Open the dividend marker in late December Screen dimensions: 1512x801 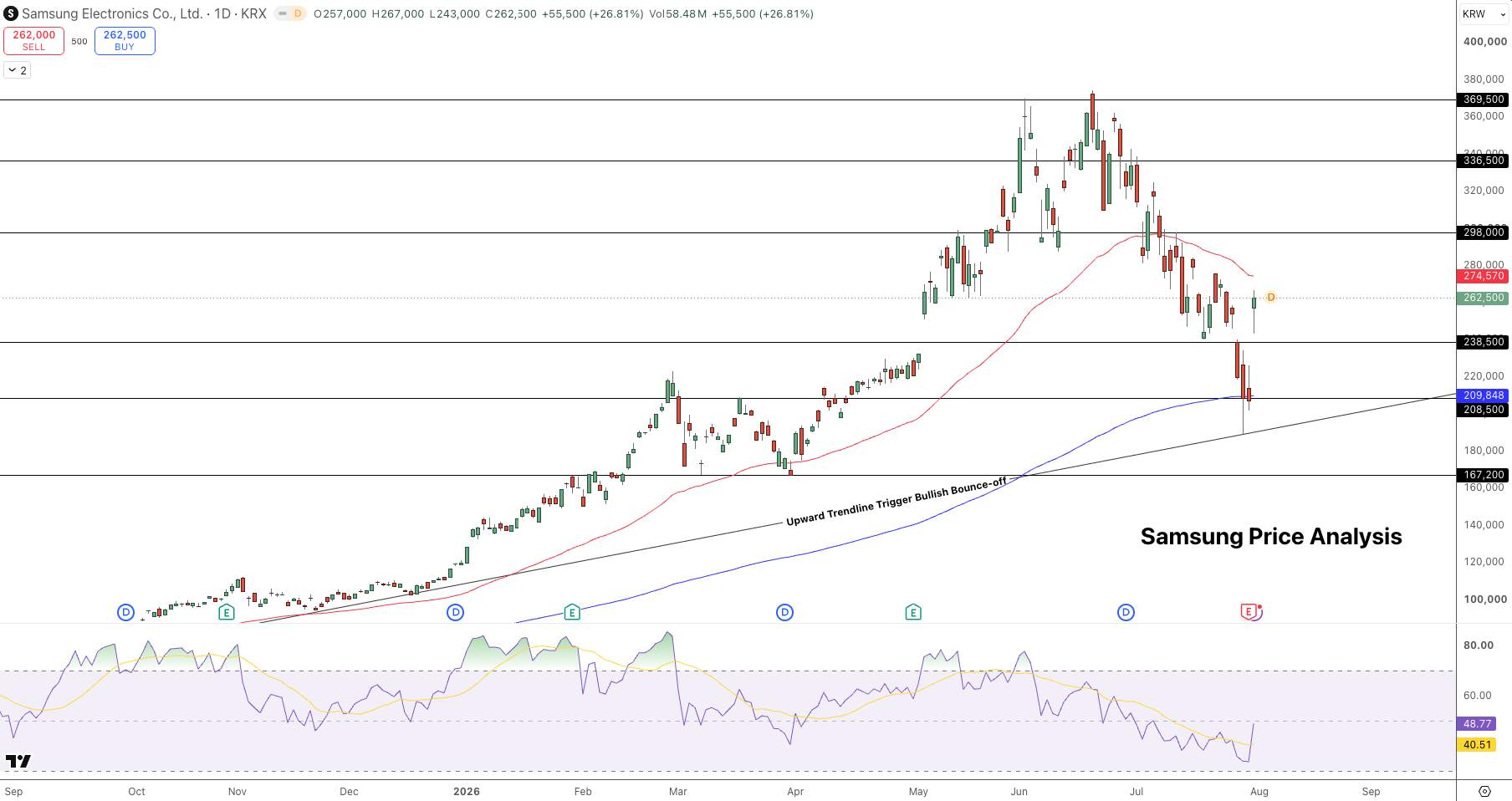pyautogui.click(x=455, y=612)
